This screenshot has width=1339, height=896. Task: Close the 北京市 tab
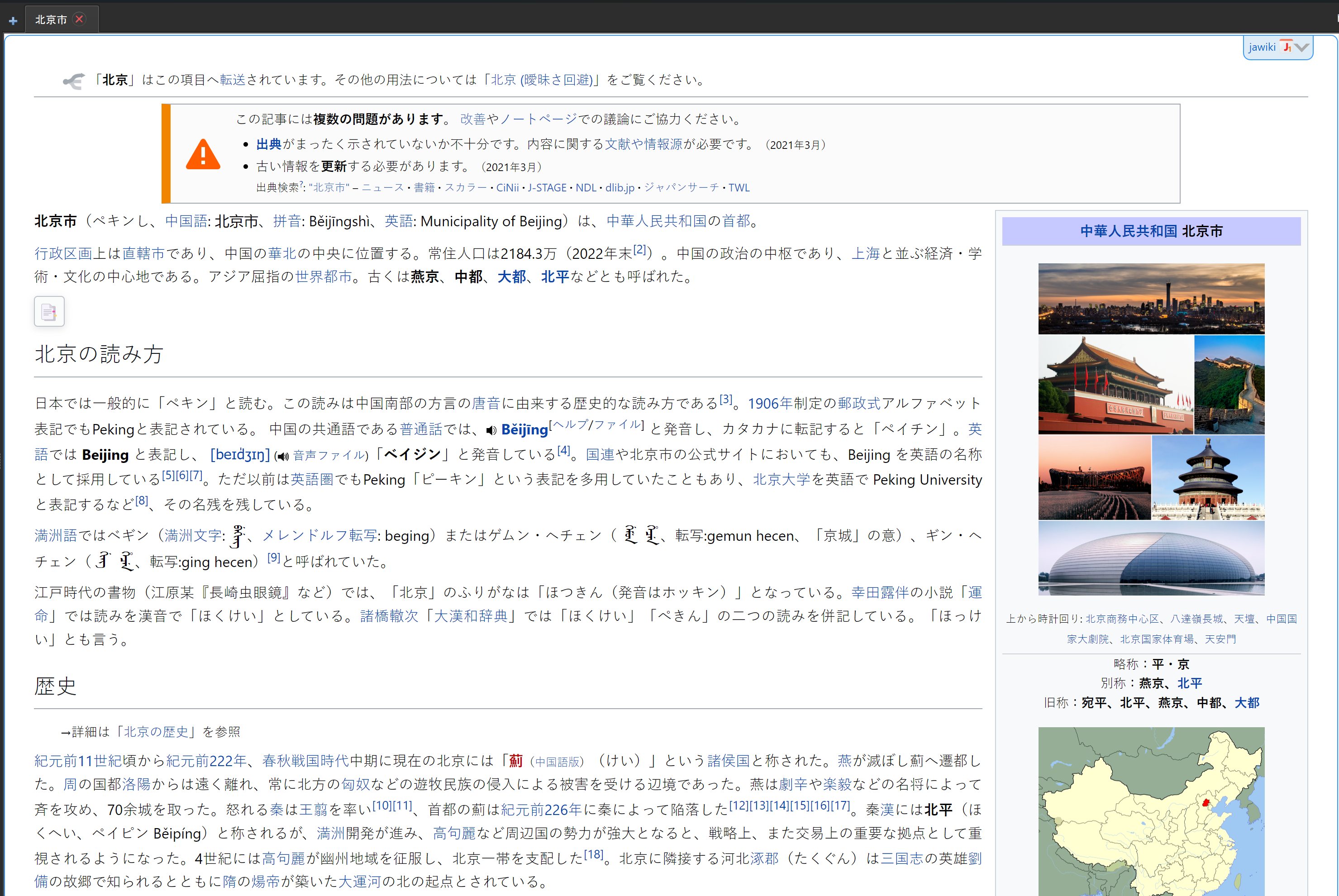pyautogui.click(x=79, y=19)
